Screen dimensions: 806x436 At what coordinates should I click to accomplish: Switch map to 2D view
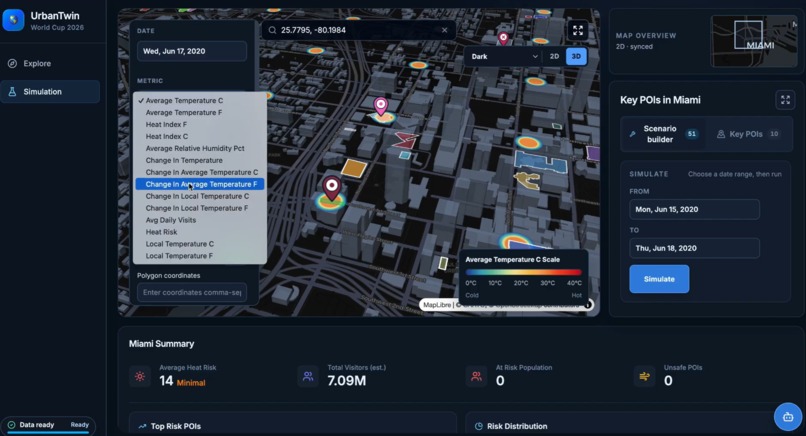pos(554,57)
